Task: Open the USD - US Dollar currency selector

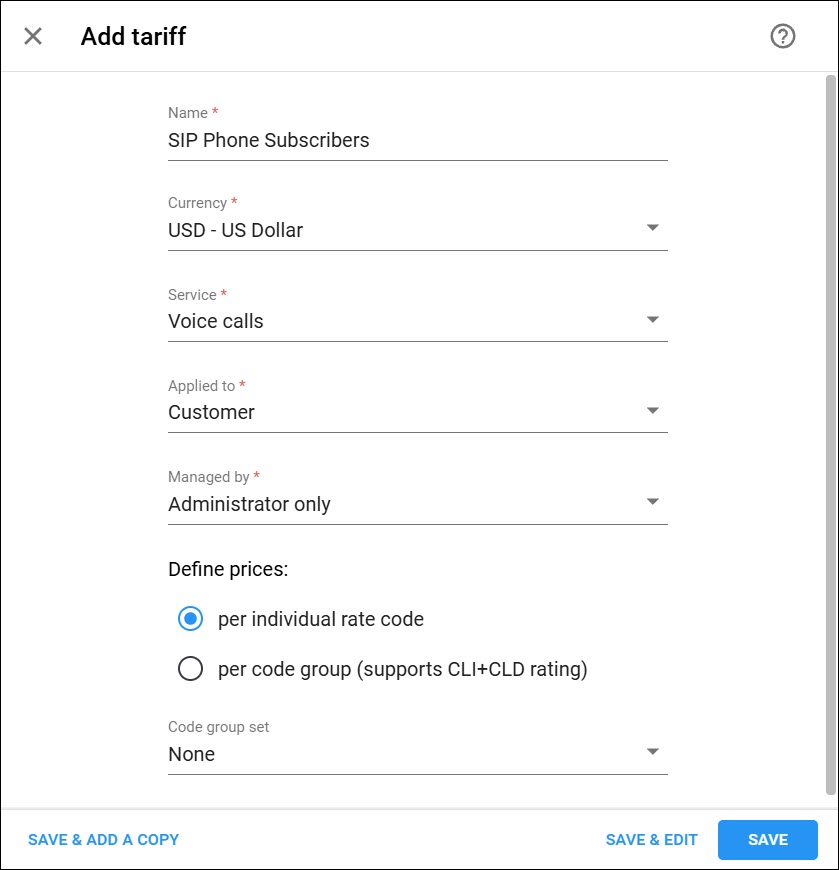Action: coord(418,230)
